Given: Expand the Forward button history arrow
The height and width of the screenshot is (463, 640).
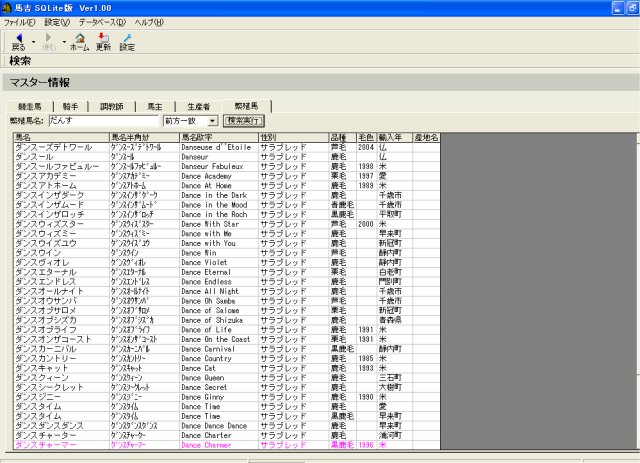Looking at the screenshot, I should coord(64,42).
